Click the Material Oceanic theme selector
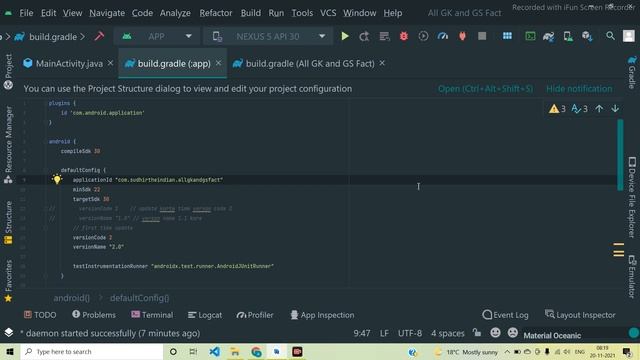Screen dimensions: 640x360 552,335
